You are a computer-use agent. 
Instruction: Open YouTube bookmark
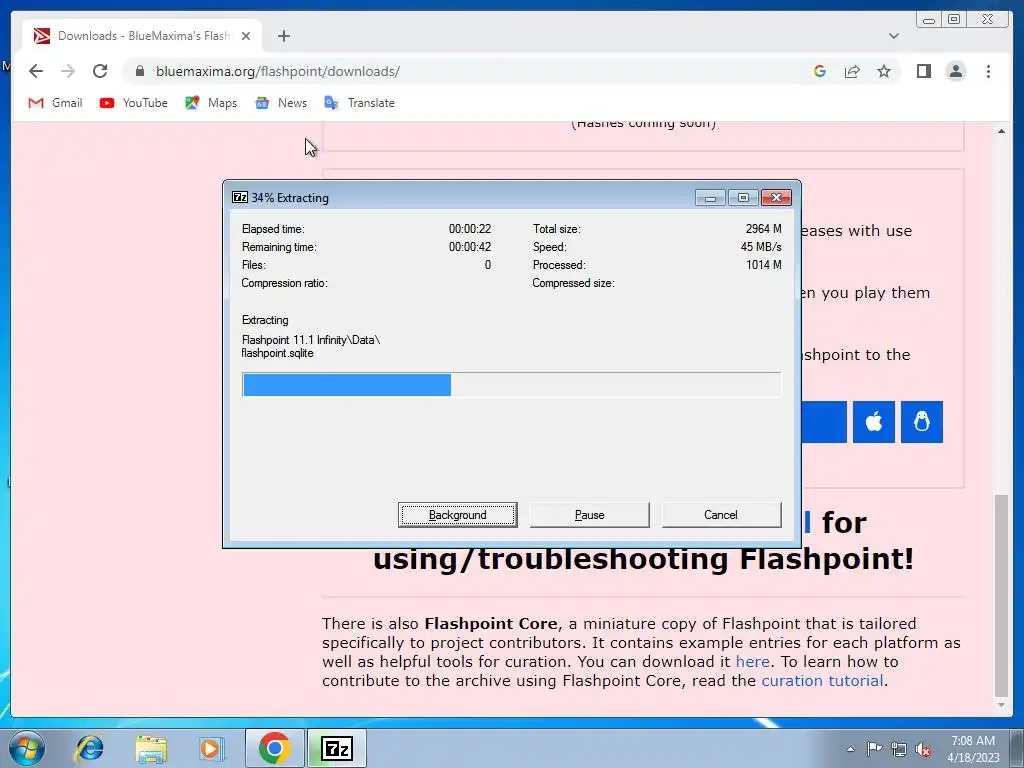point(133,103)
